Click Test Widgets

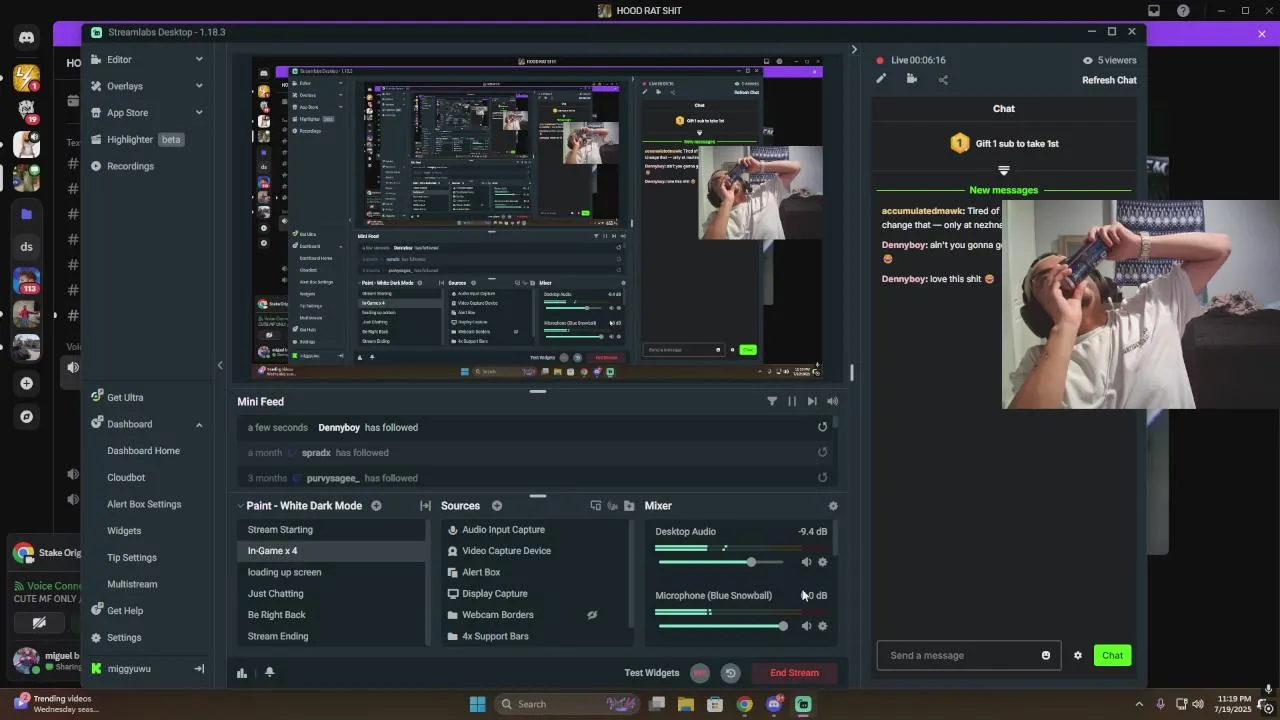pos(652,673)
